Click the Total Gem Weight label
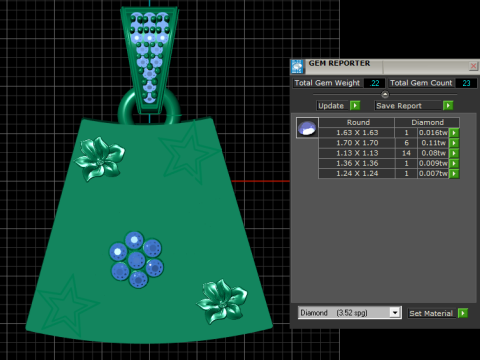 327,83
